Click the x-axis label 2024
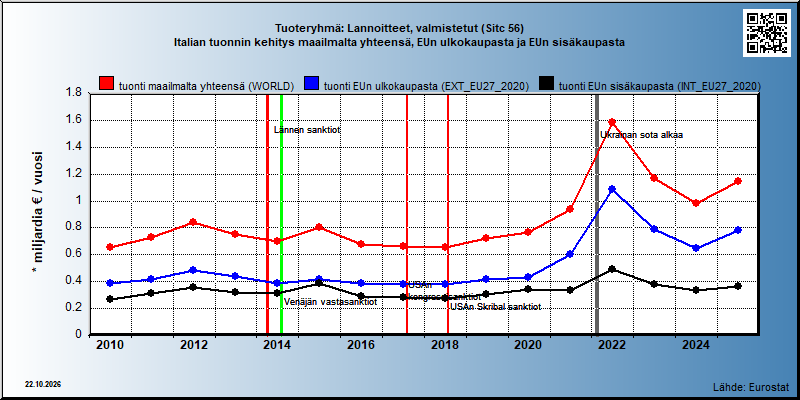Viewport: 800px width, 400px height. 696,345
